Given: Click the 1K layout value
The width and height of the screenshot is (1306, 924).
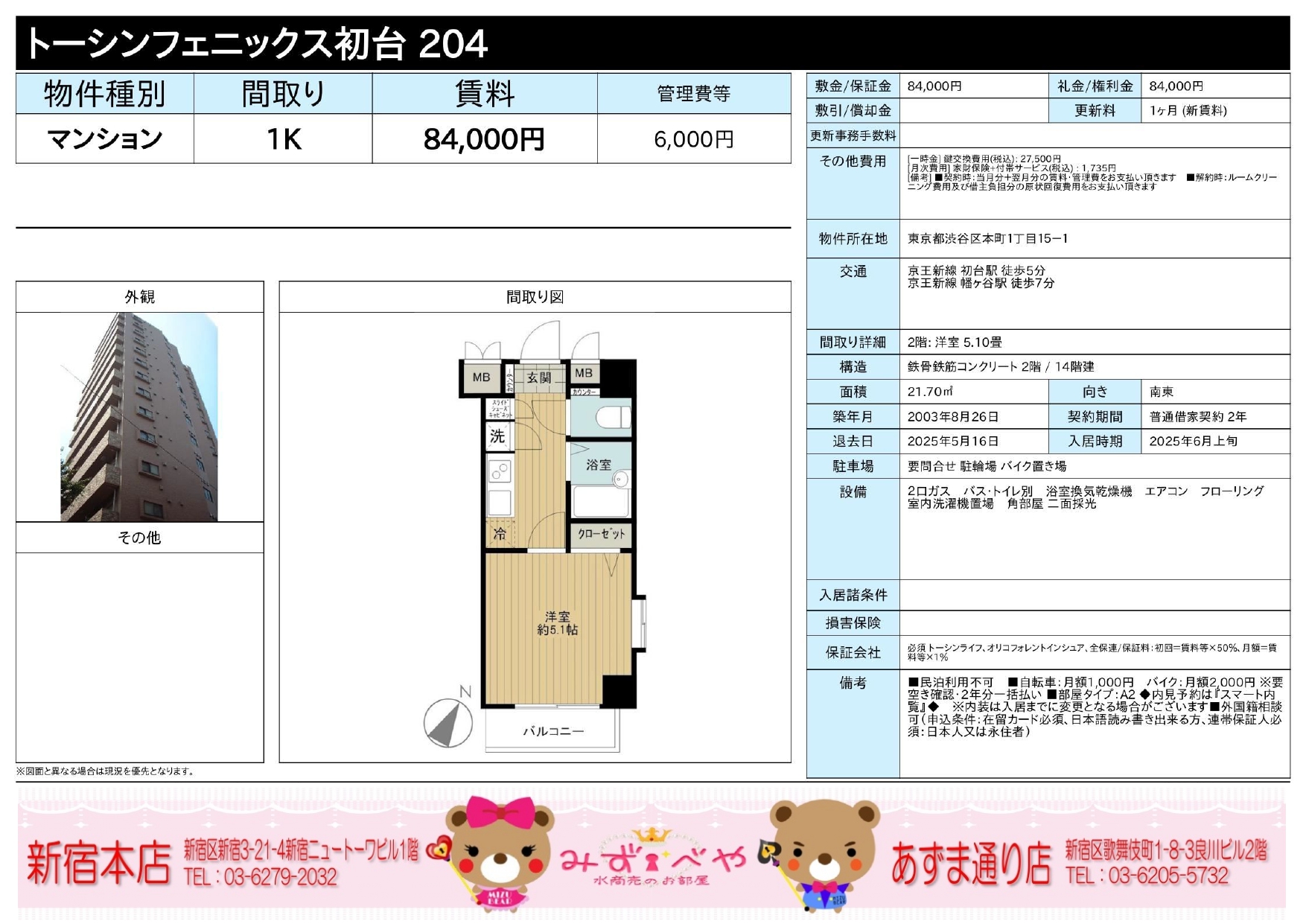Looking at the screenshot, I should point(284,138).
